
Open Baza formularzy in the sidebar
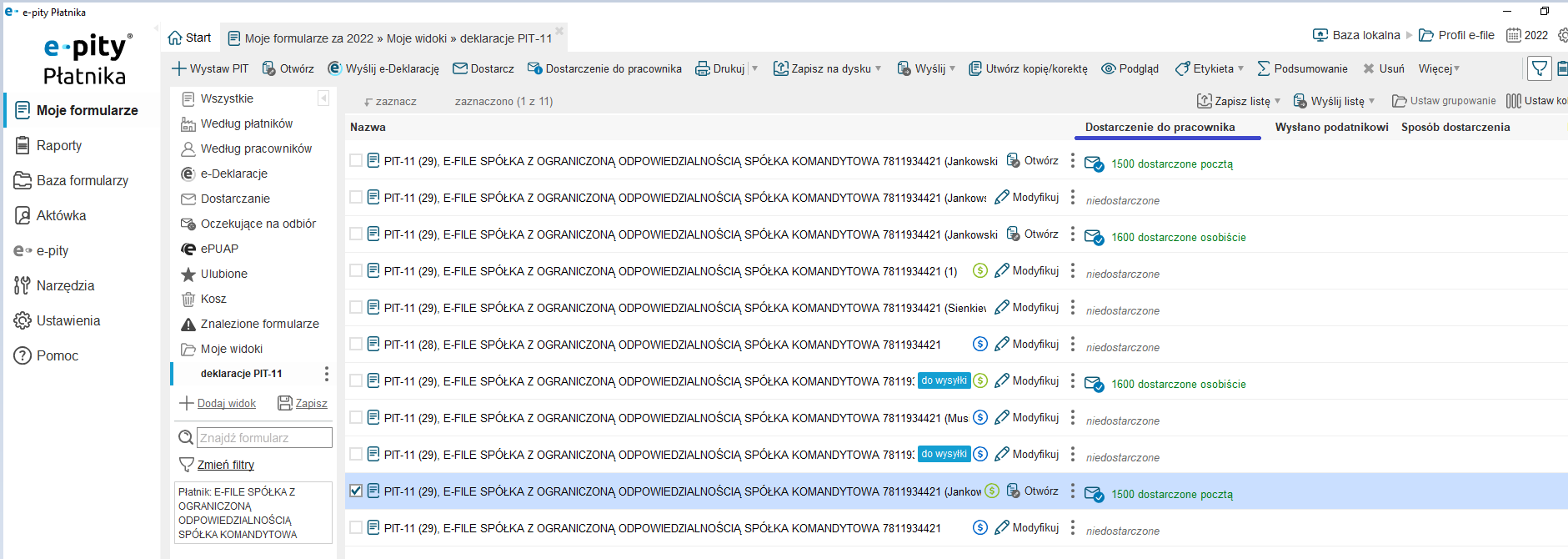point(72,180)
